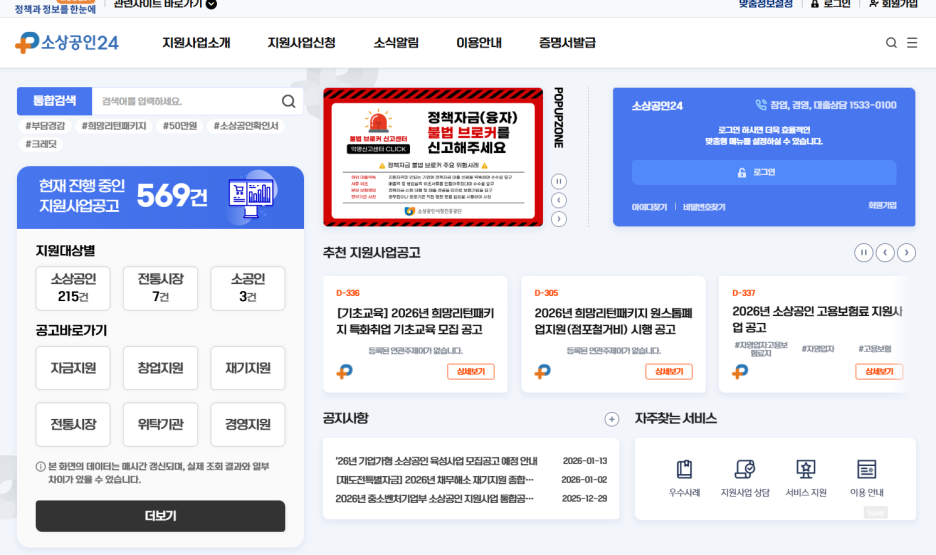Open 소공인 3건 category
Viewport: 936px width, 555px height.
click(248, 288)
